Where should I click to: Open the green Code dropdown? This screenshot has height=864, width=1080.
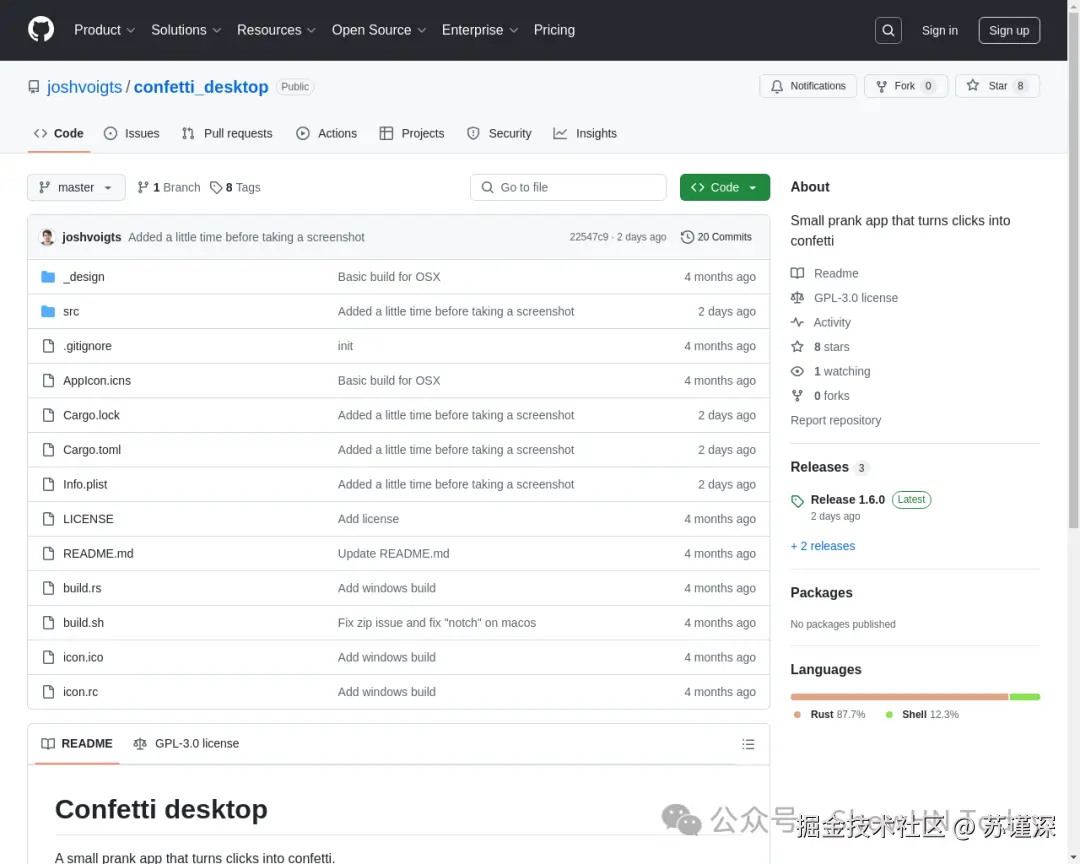(725, 187)
